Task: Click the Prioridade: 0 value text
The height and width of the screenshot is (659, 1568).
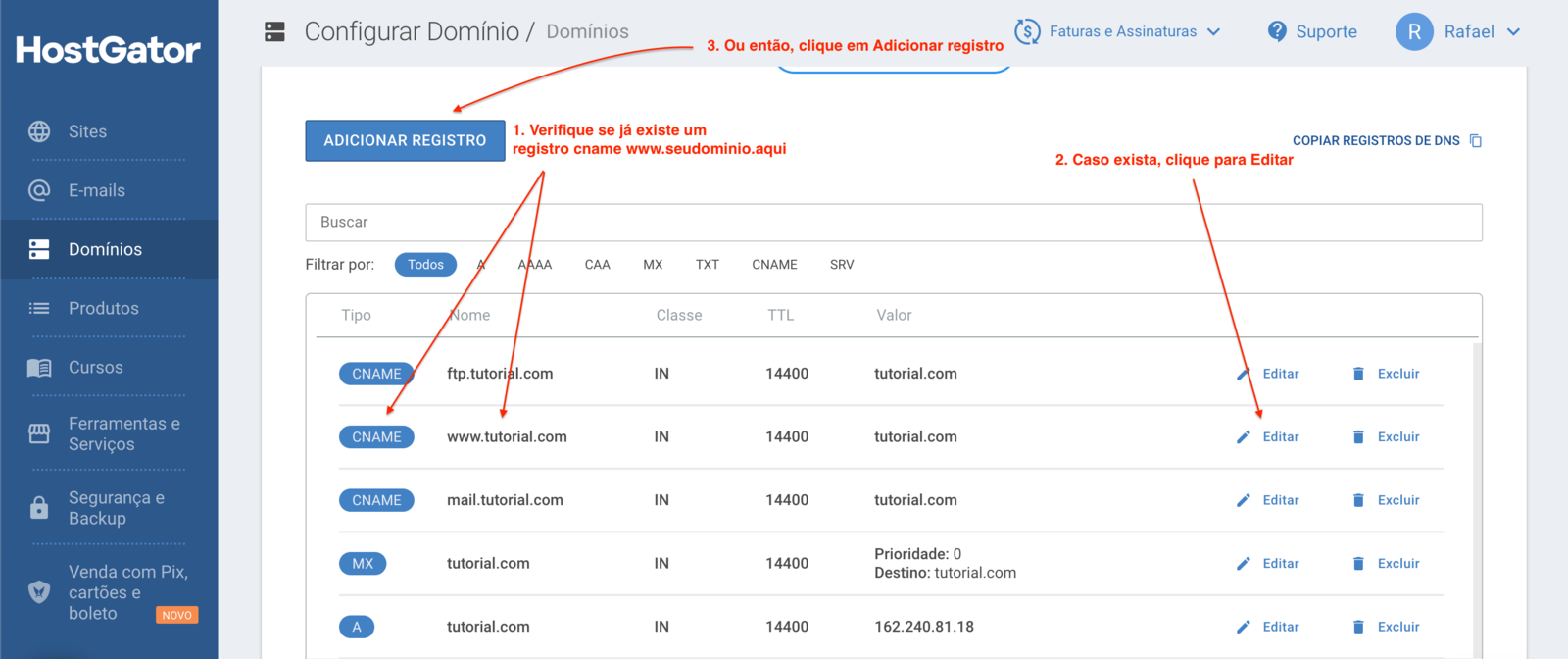Action: tap(918, 554)
